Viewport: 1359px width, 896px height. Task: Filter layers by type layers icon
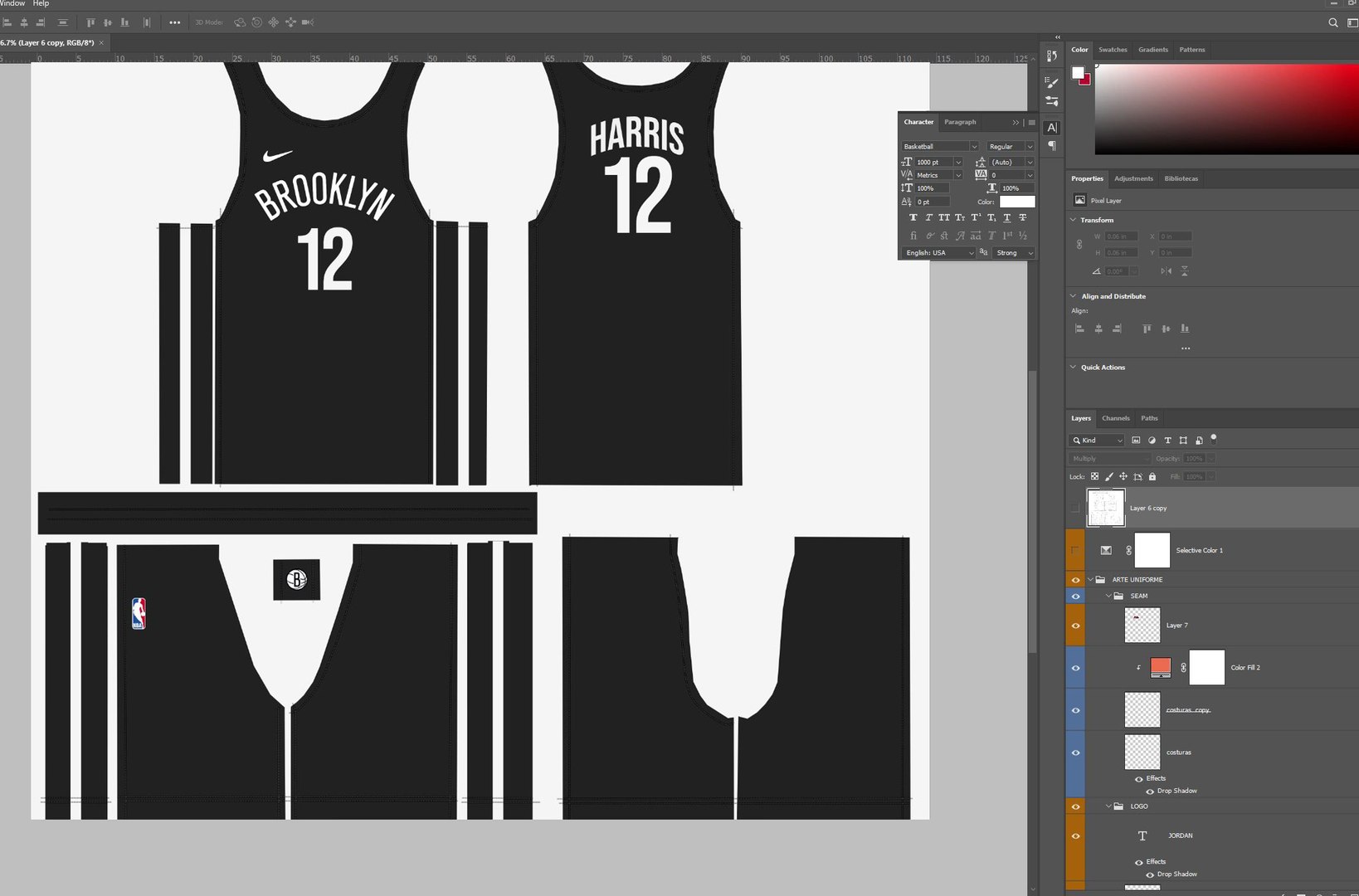1167,441
